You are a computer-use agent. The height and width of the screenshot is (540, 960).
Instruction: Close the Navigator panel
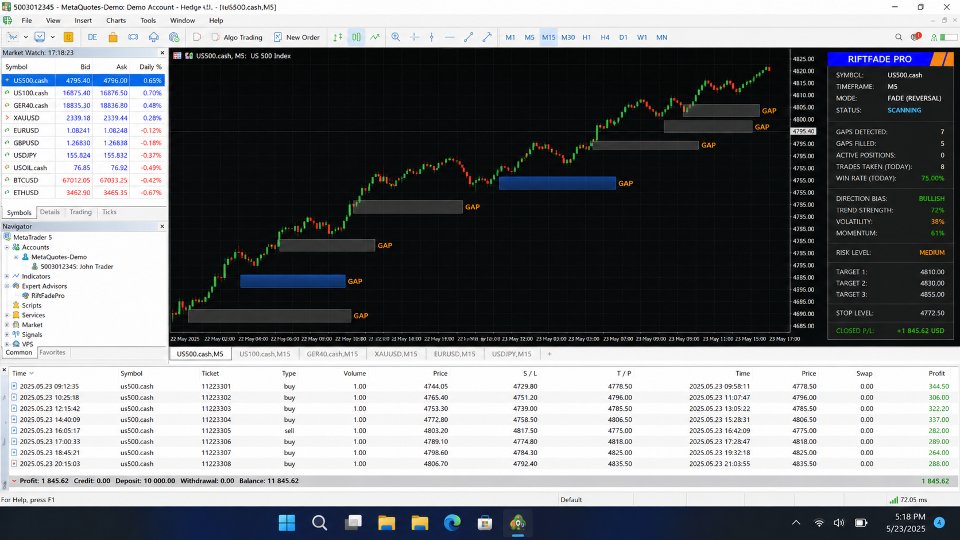162,227
